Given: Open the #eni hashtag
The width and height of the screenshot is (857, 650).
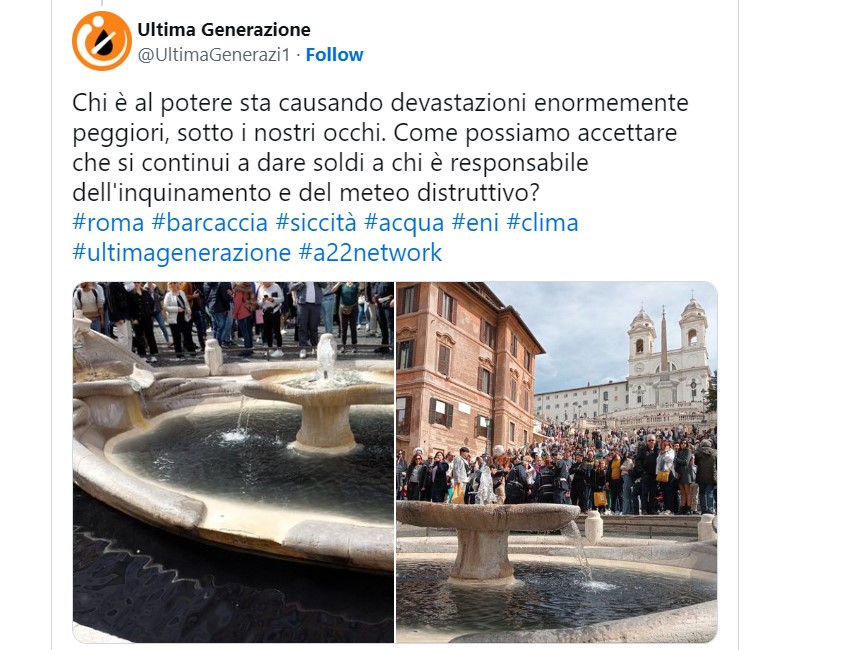Looking at the screenshot, I should click(475, 222).
